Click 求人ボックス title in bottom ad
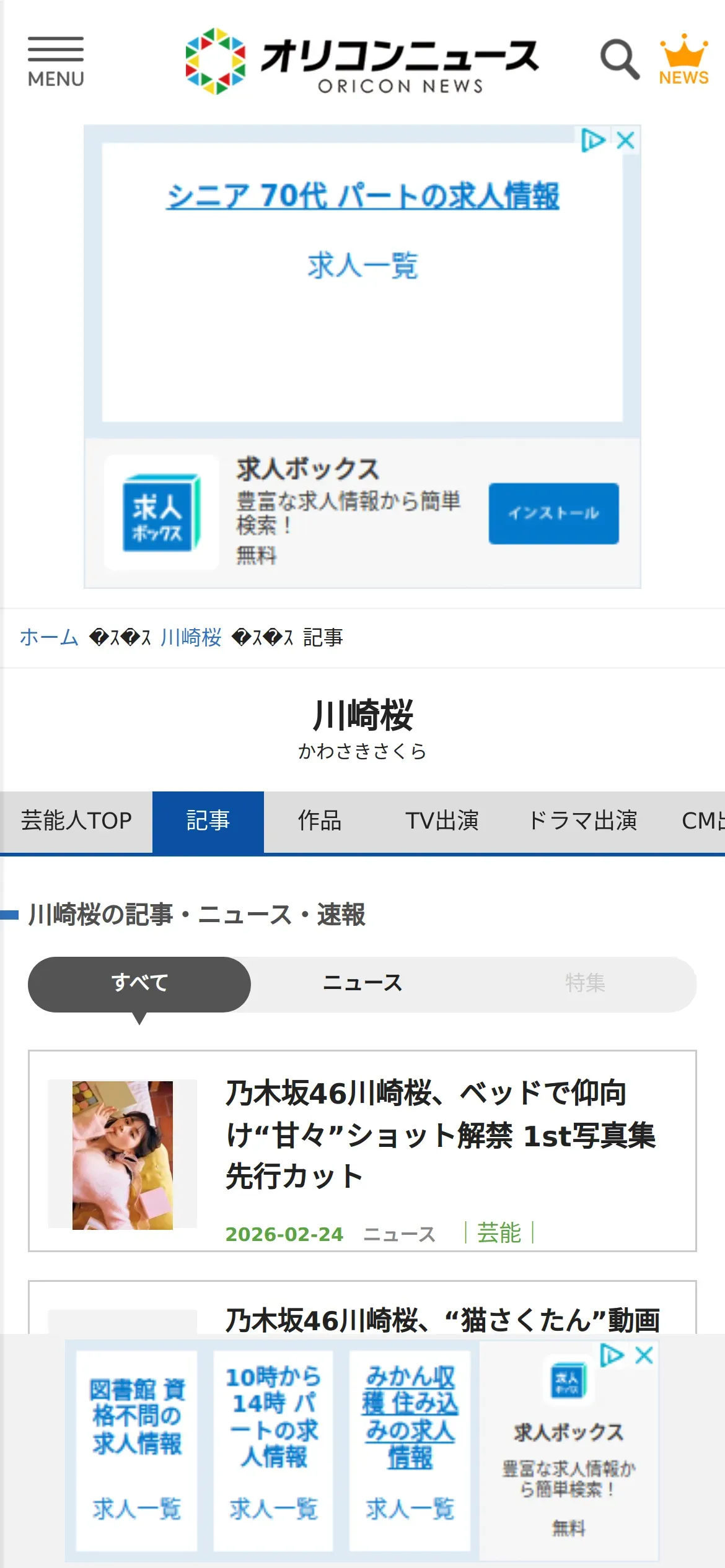 coord(568,1432)
